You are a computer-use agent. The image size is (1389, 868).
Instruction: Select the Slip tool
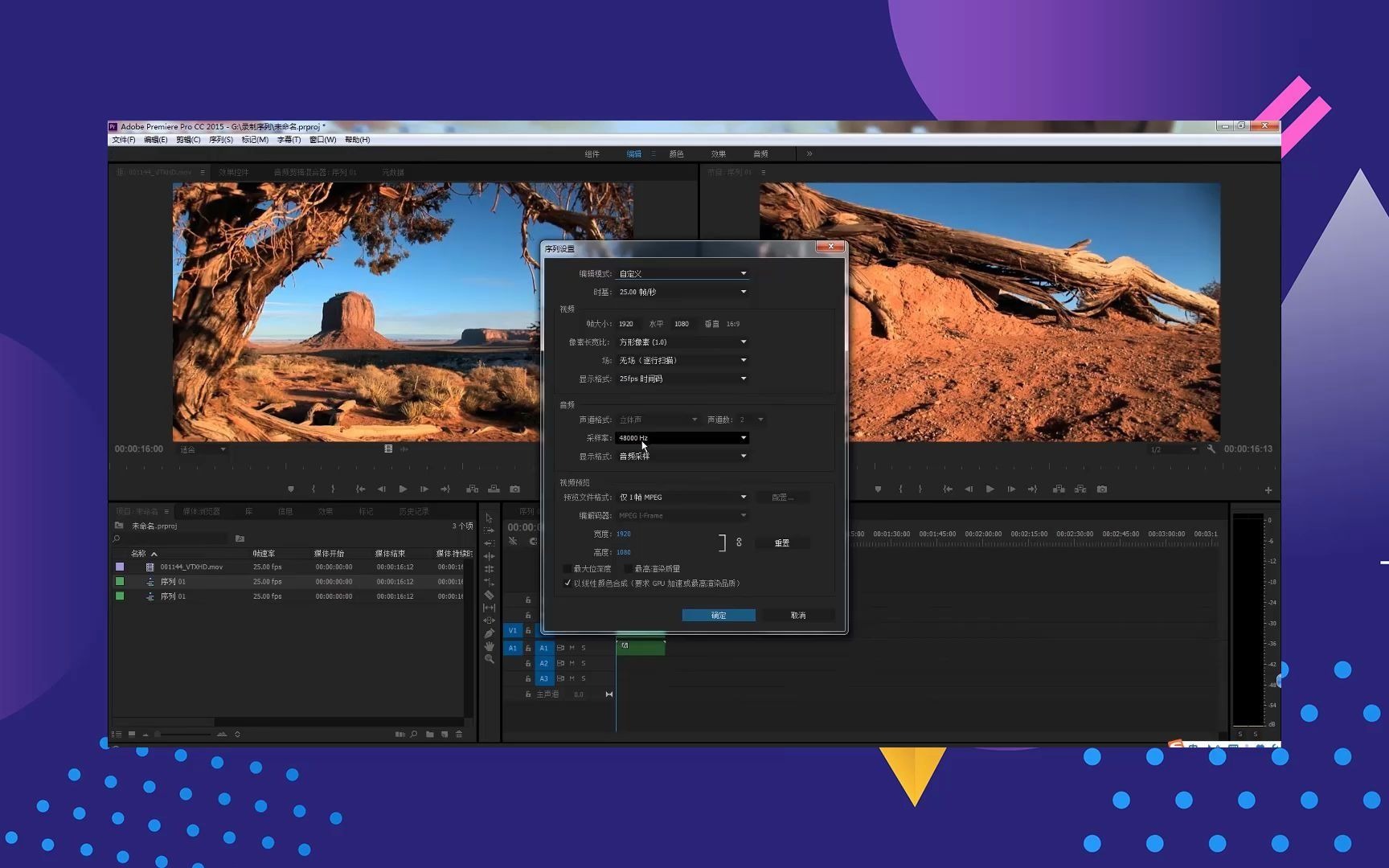tap(489, 608)
